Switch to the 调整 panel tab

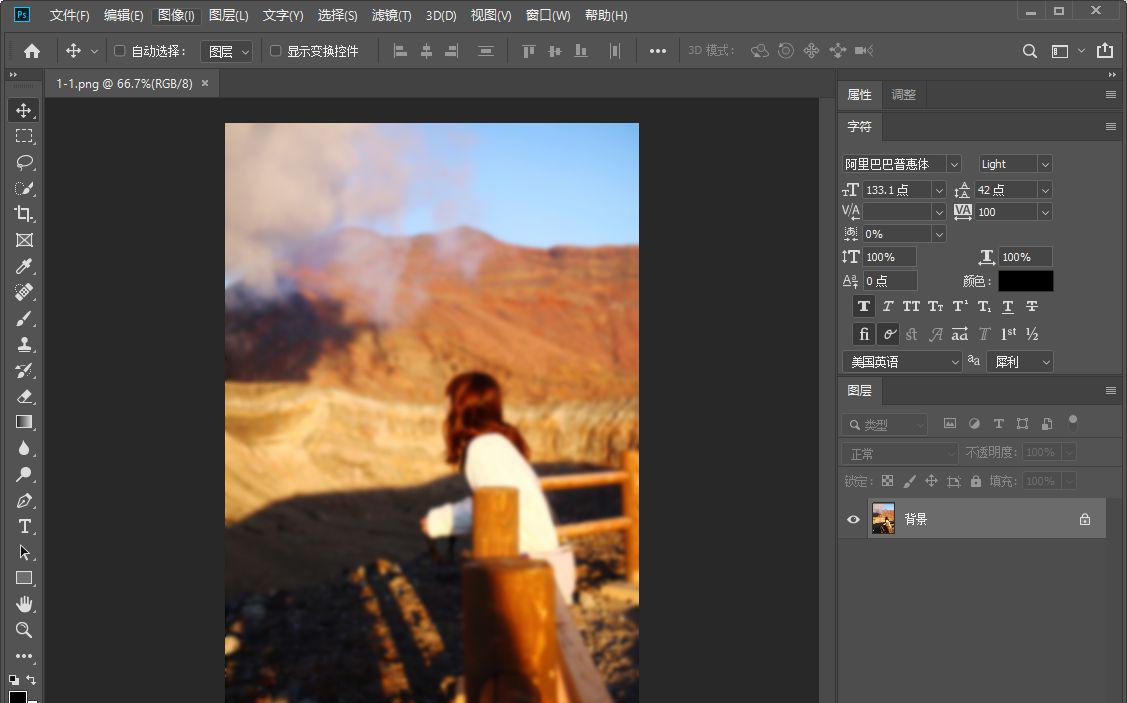pyautogui.click(x=903, y=94)
